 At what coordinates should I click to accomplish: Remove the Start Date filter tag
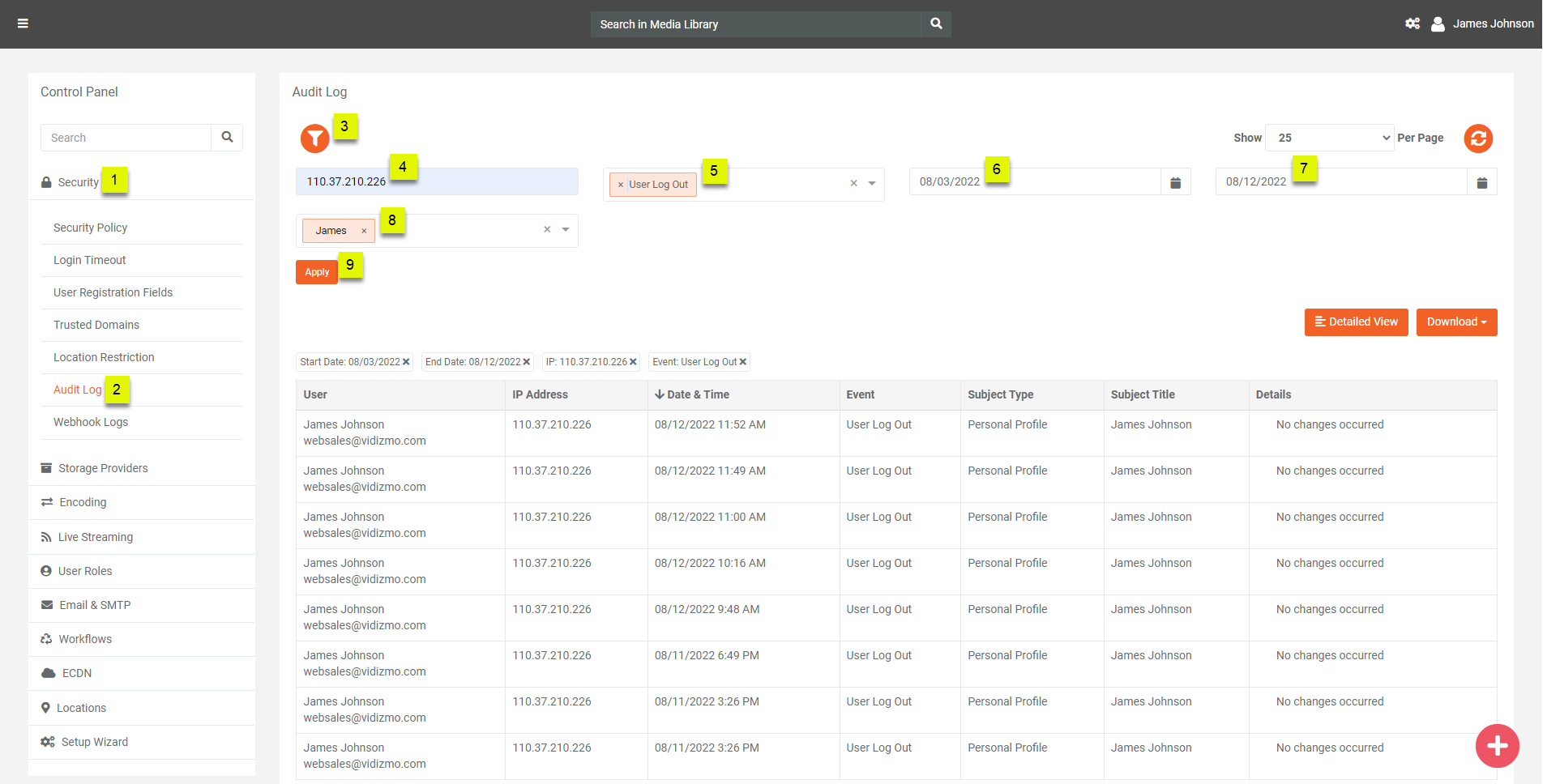click(406, 362)
